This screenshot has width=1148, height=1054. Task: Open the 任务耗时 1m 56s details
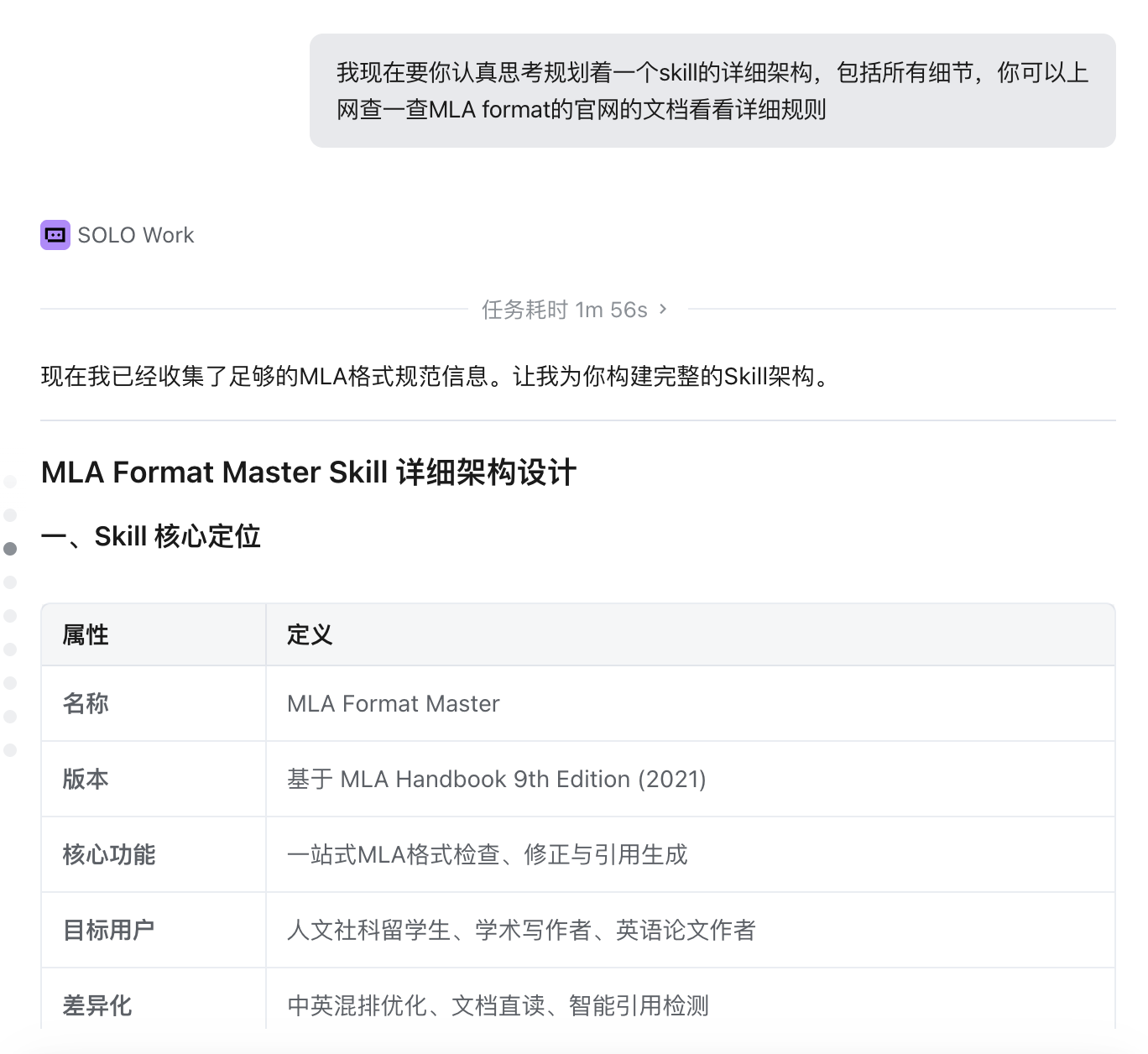pyautogui.click(x=575, y=310)
